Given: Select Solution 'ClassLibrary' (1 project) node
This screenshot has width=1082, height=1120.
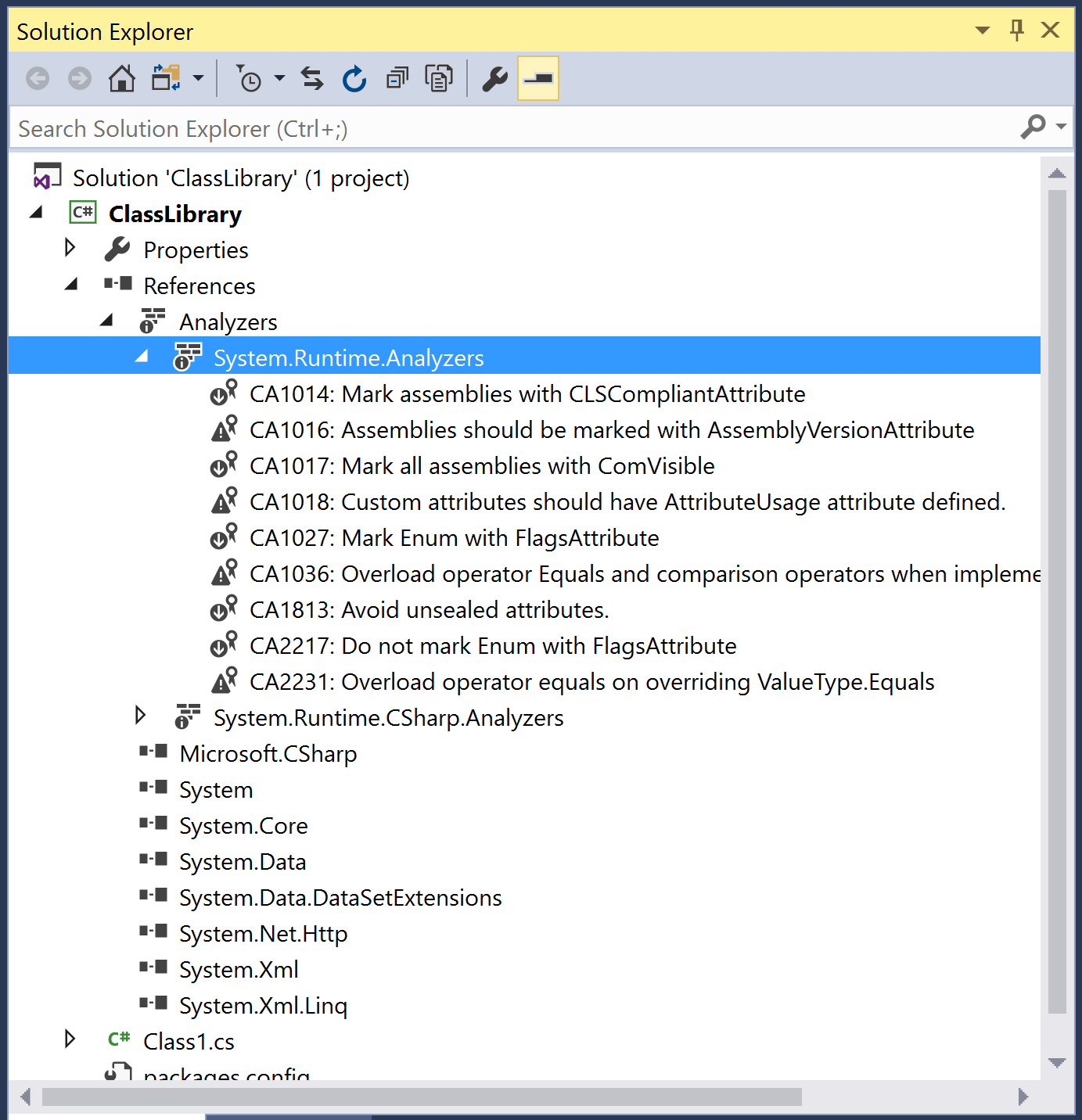Looking at the screenshot, I should (241, 178).
